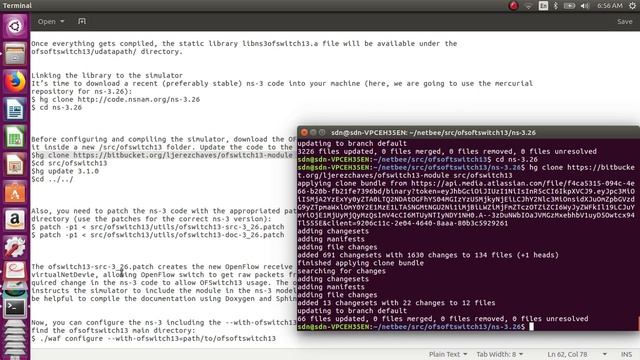Open System Settings wrench-gear icon
This screenshot has width=640, height=360.
click(15, 247)
